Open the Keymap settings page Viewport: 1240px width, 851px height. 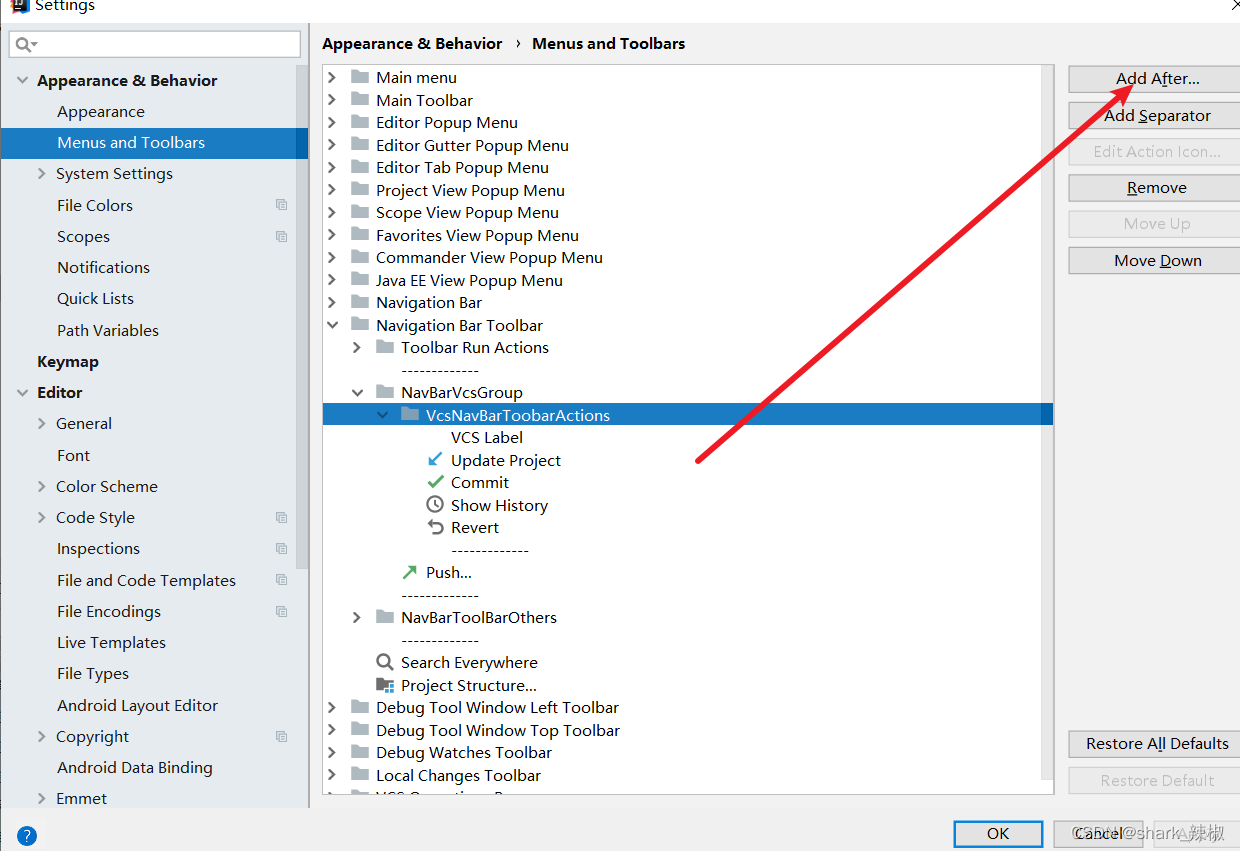68,361
